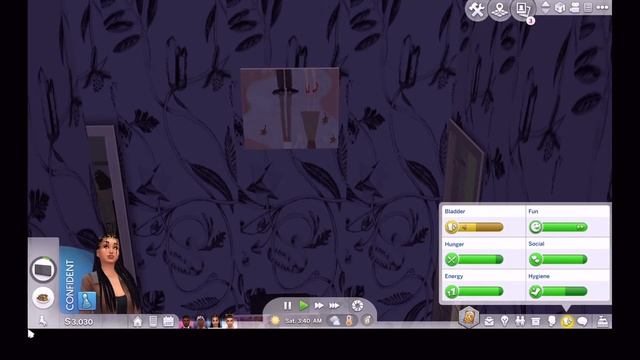Click the Hunger label text
This screenshot has height=360, width=640.
point(454,244)
